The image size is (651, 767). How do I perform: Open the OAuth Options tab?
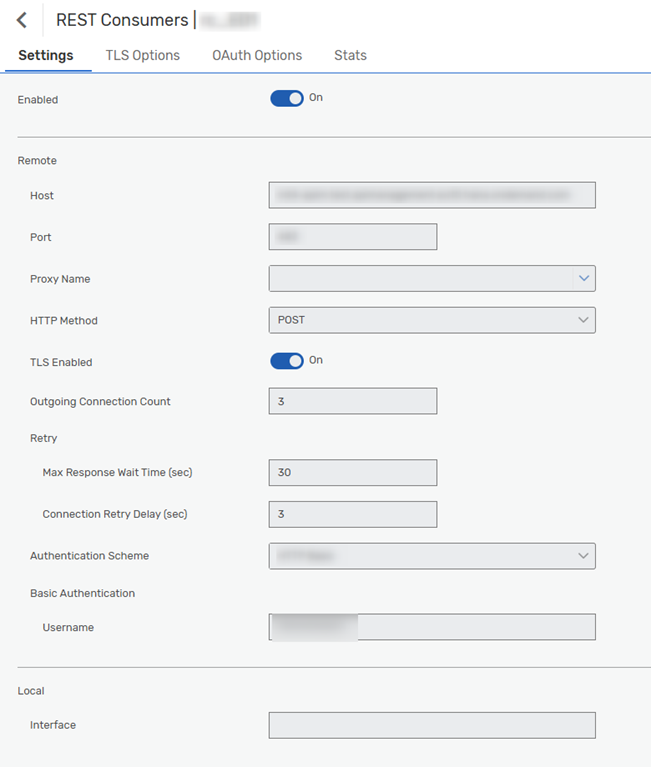(257, 55)
